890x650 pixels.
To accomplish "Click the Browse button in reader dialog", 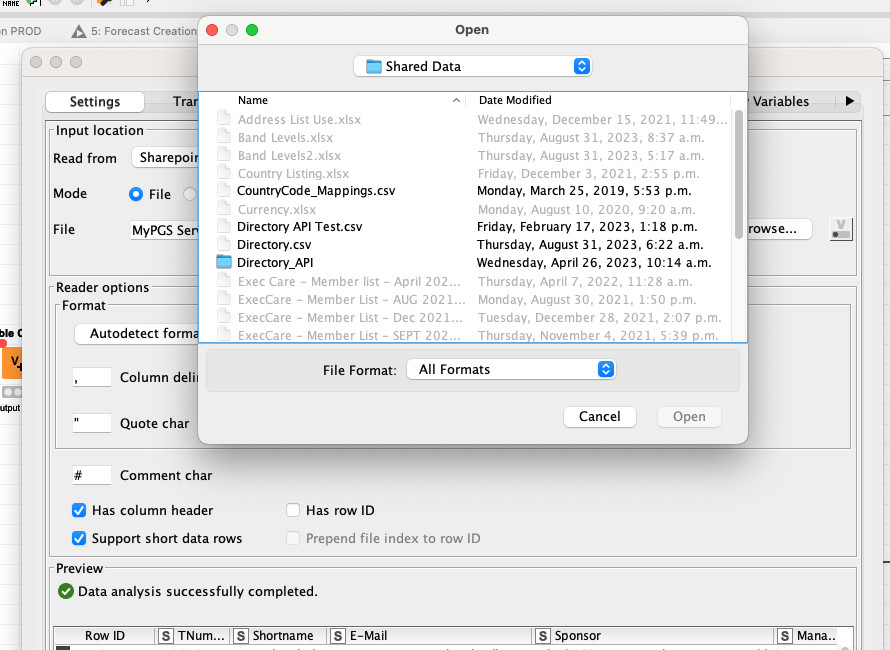I will click(779, 229).
